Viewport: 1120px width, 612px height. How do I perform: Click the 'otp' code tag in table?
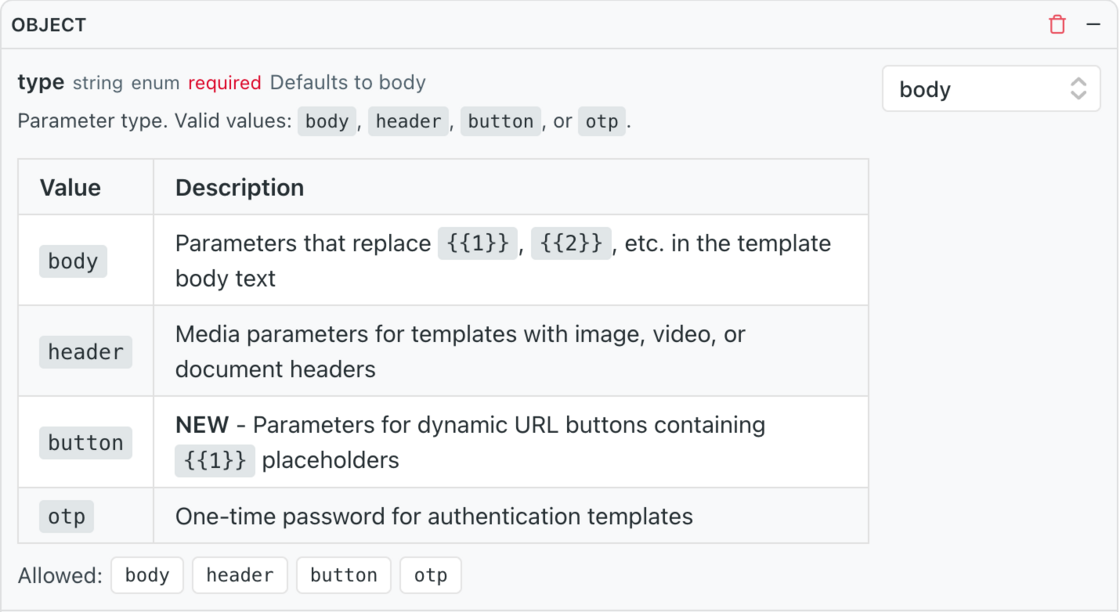(66, 516)
